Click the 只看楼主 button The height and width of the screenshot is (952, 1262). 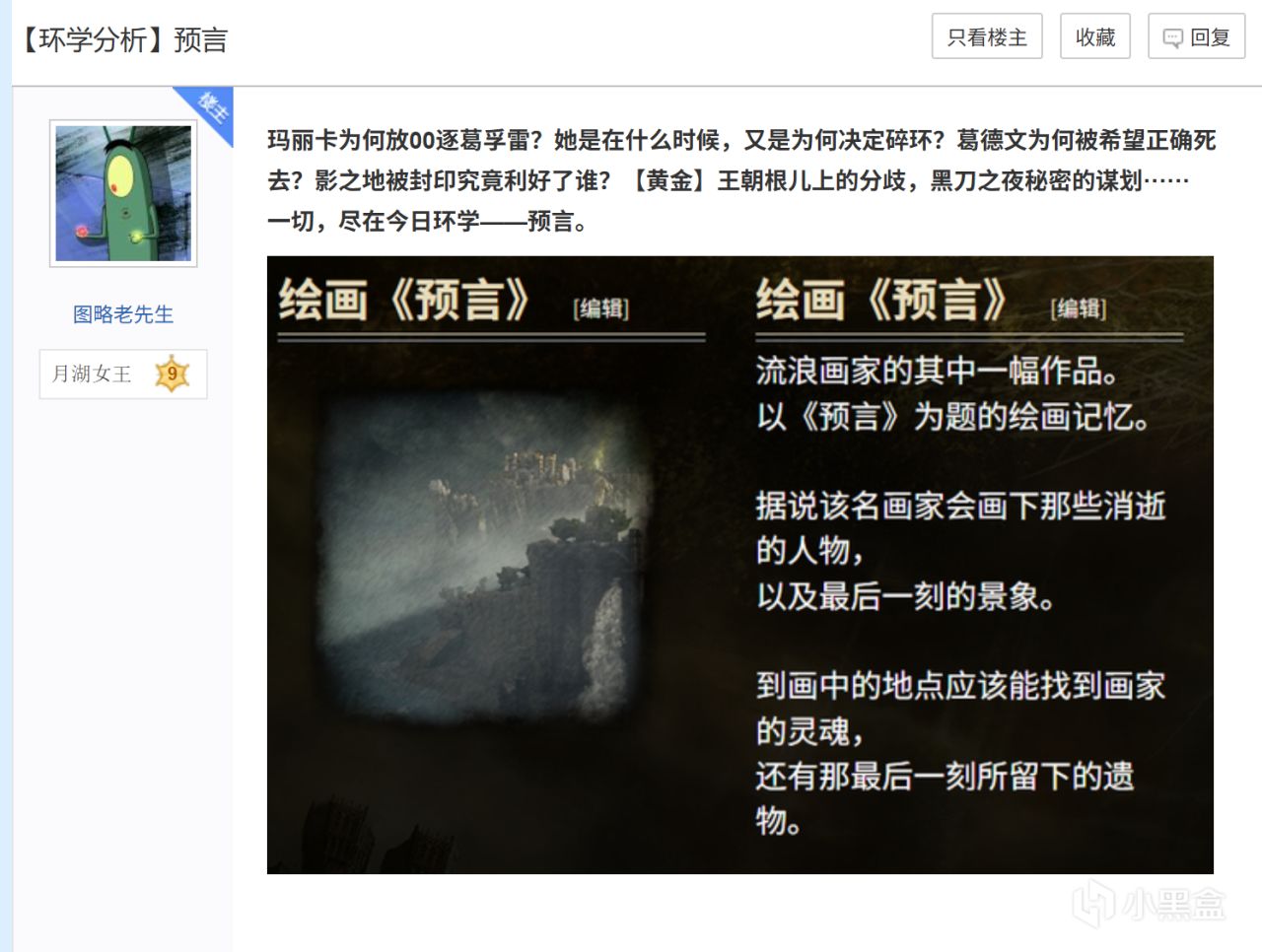pyautogui.click(x=987, y=36)
